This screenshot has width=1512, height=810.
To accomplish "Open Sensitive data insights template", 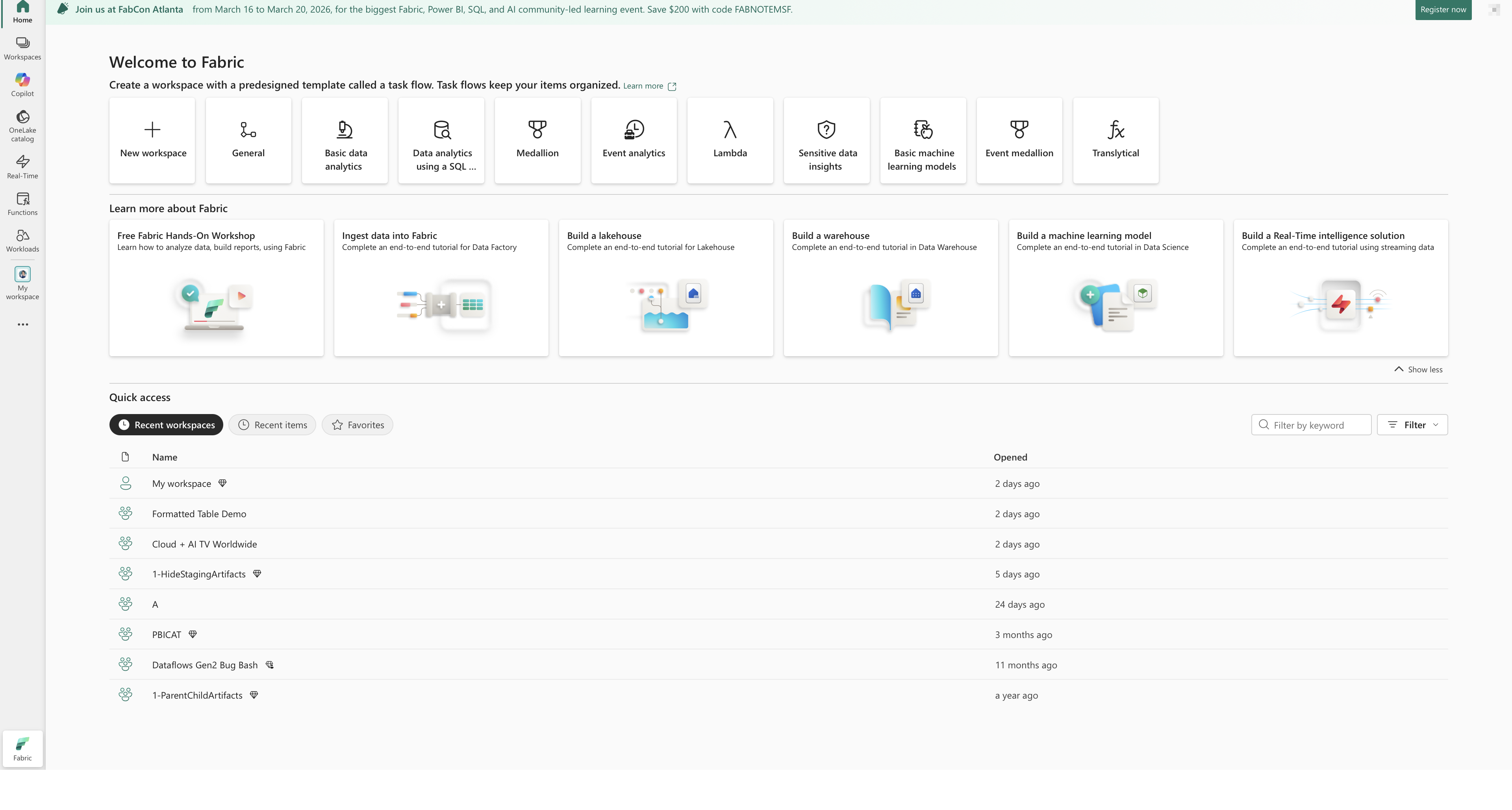I will coord(826,140).
